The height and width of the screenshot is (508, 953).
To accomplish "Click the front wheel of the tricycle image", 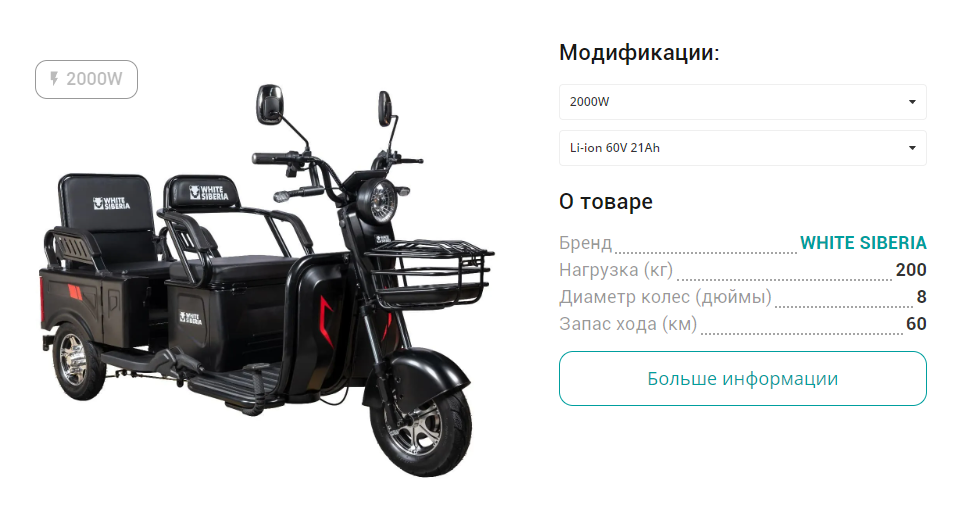I will pos(421,430).
